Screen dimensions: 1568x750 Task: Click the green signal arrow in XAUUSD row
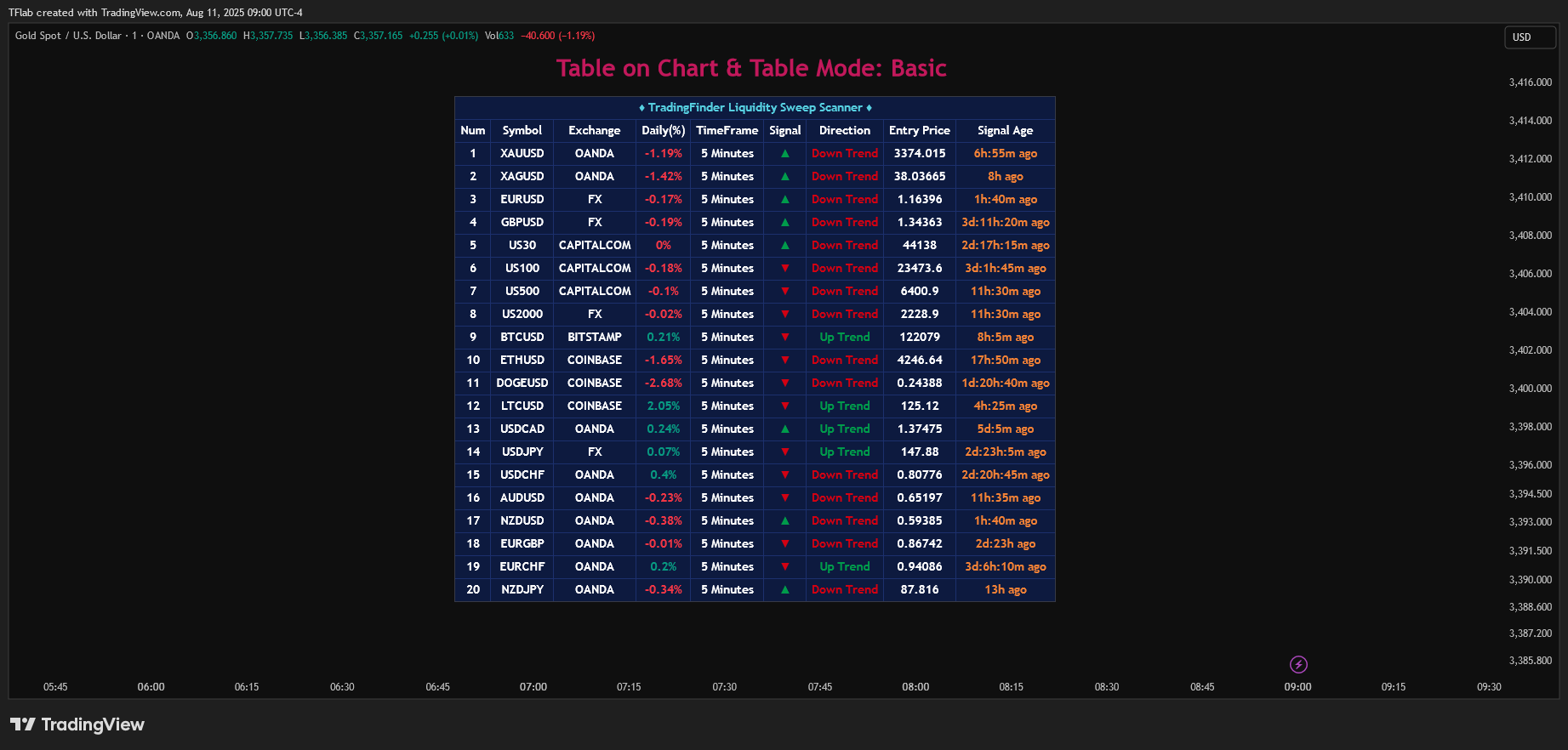tap(785, 154)
